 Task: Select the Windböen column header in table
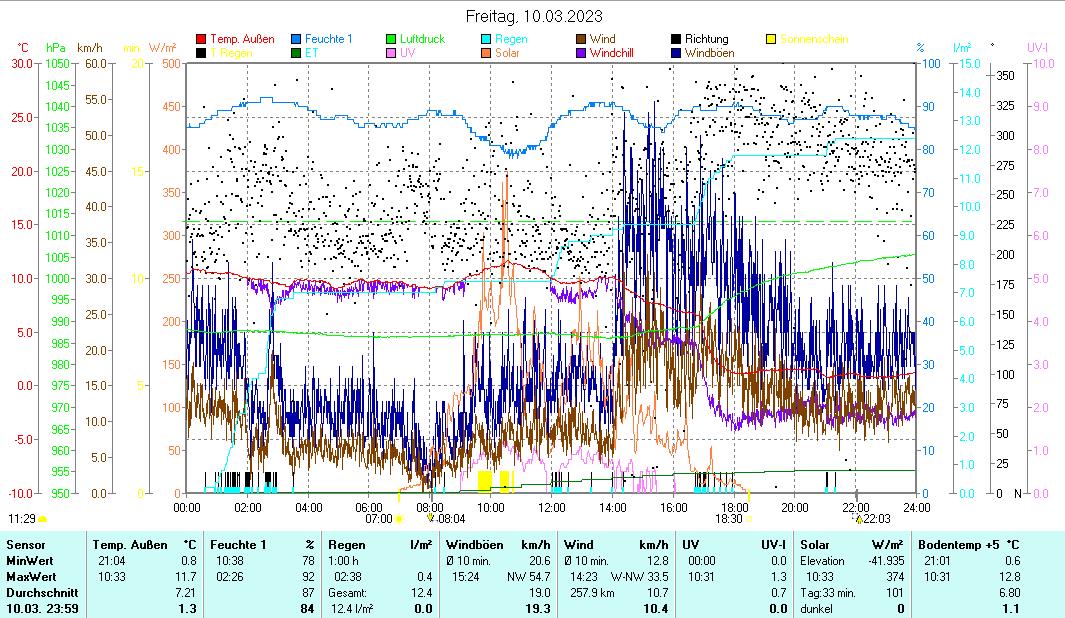coord(475,544)
